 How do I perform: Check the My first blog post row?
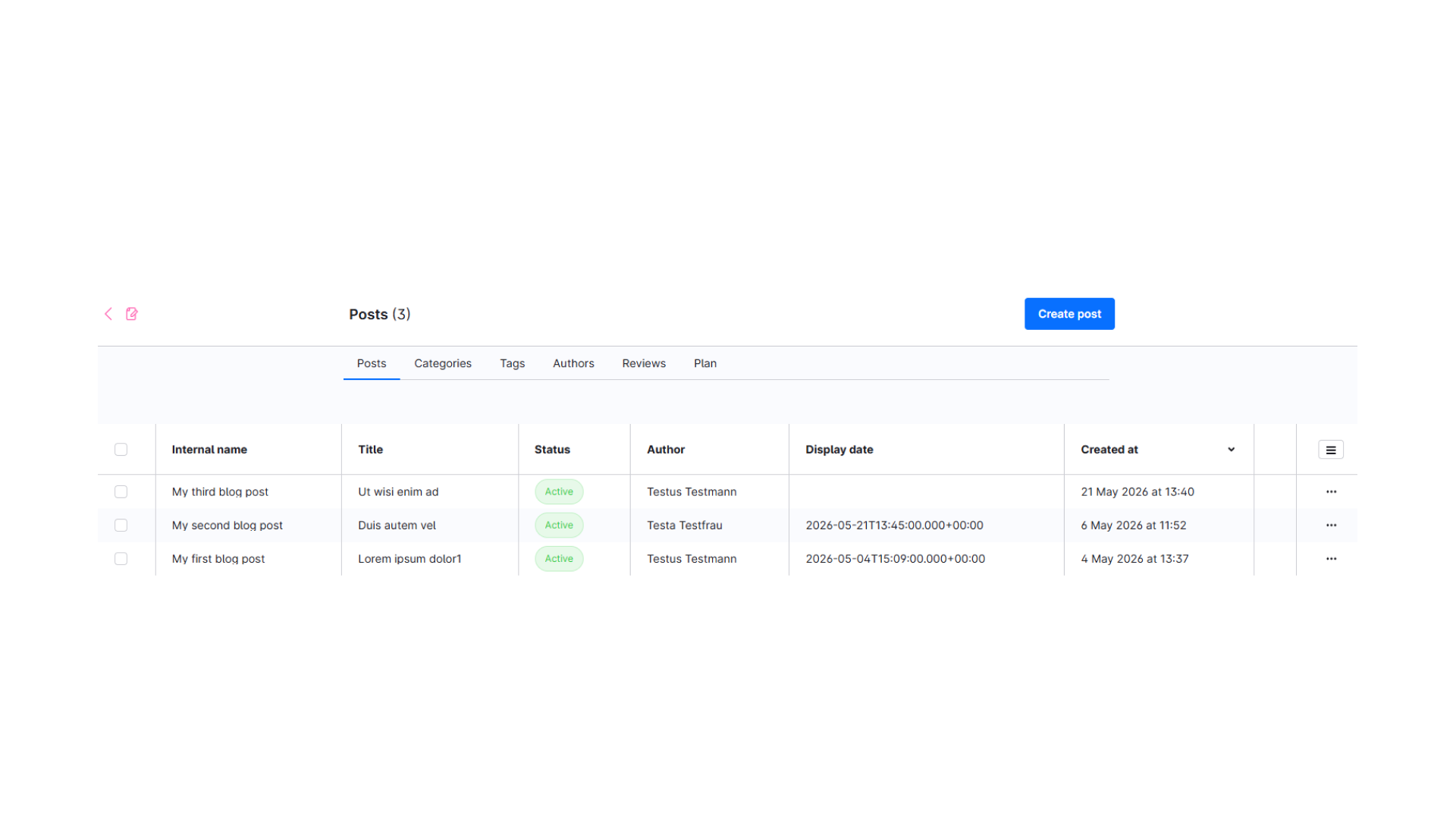coord(121,559)
